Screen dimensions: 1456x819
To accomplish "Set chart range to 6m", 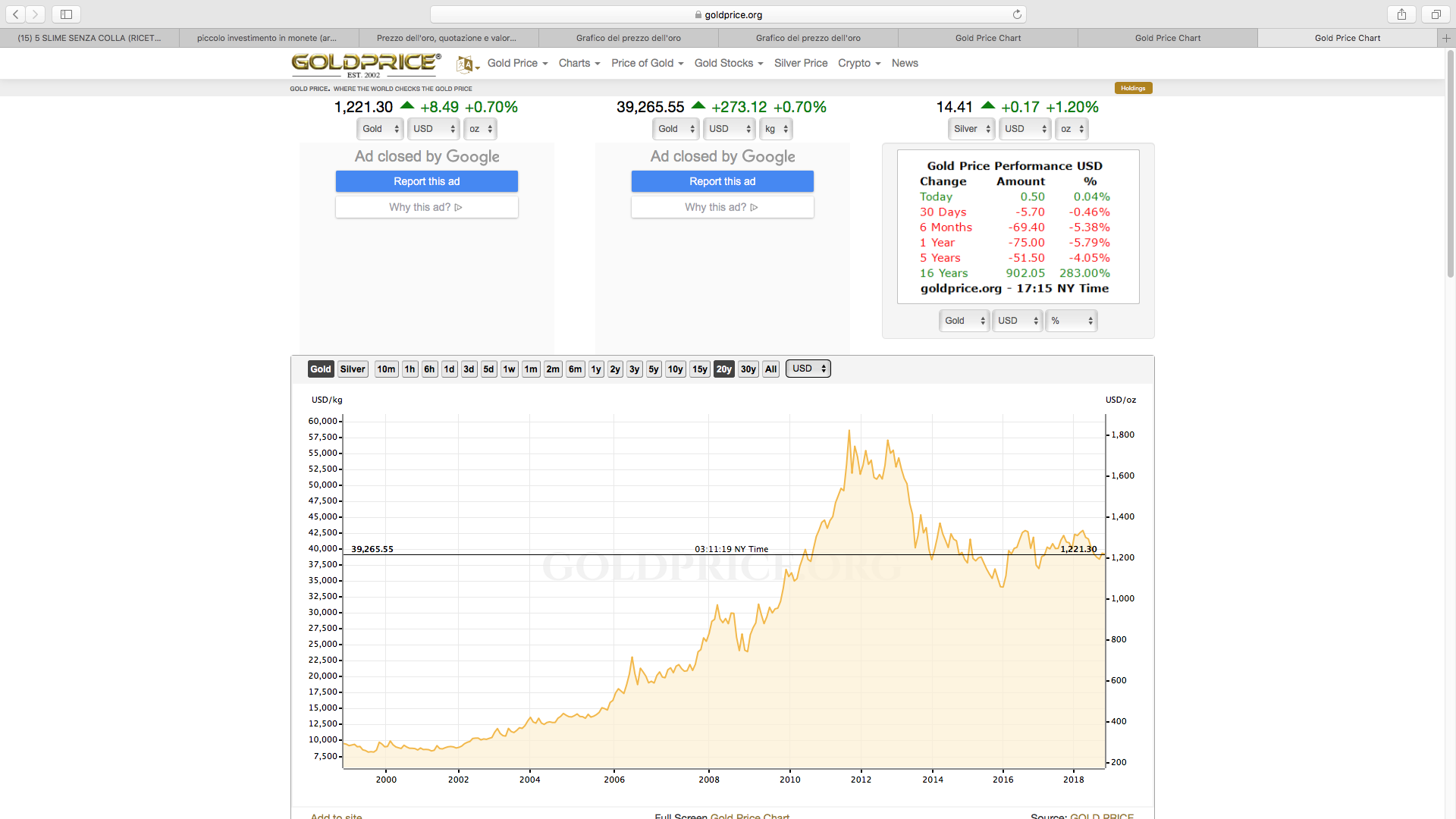I will click(576, 369).
